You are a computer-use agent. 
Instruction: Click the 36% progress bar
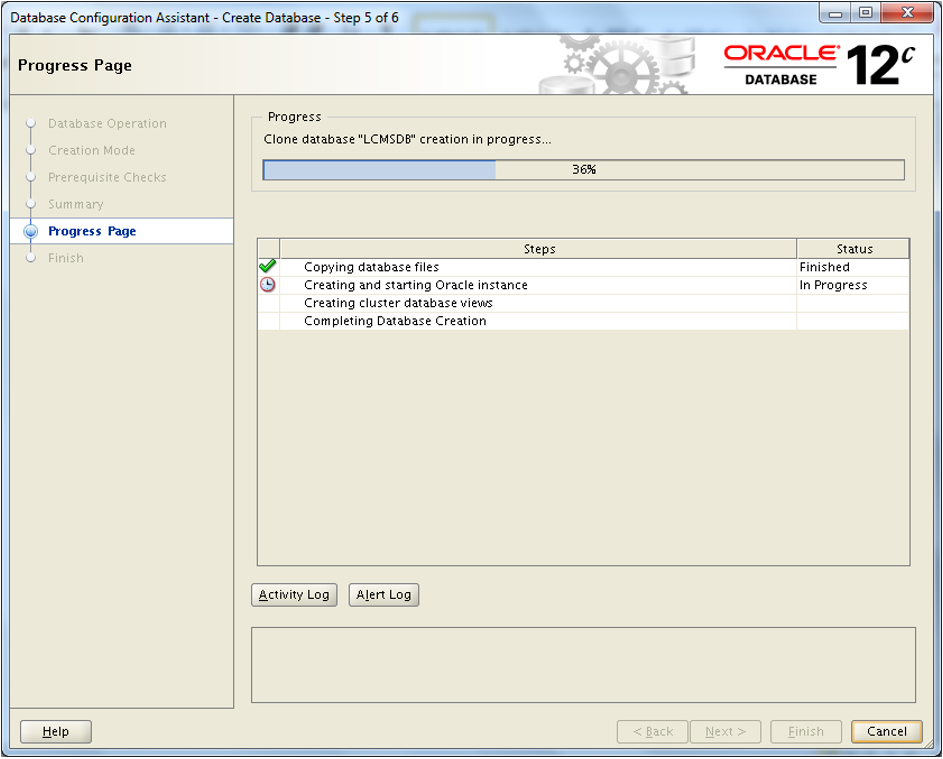(x=583, y=170)
